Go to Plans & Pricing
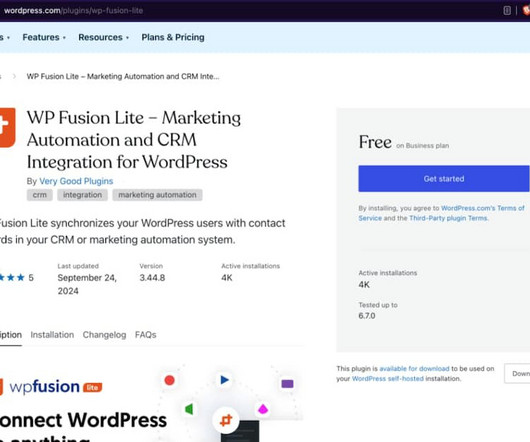 point(173,37)
